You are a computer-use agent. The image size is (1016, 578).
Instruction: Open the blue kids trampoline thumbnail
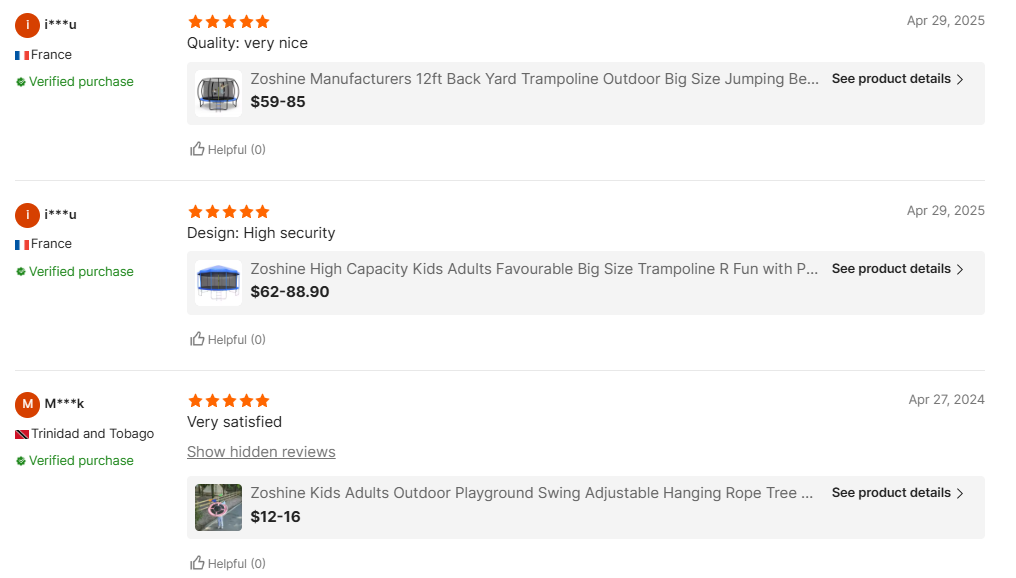[218, 283]
